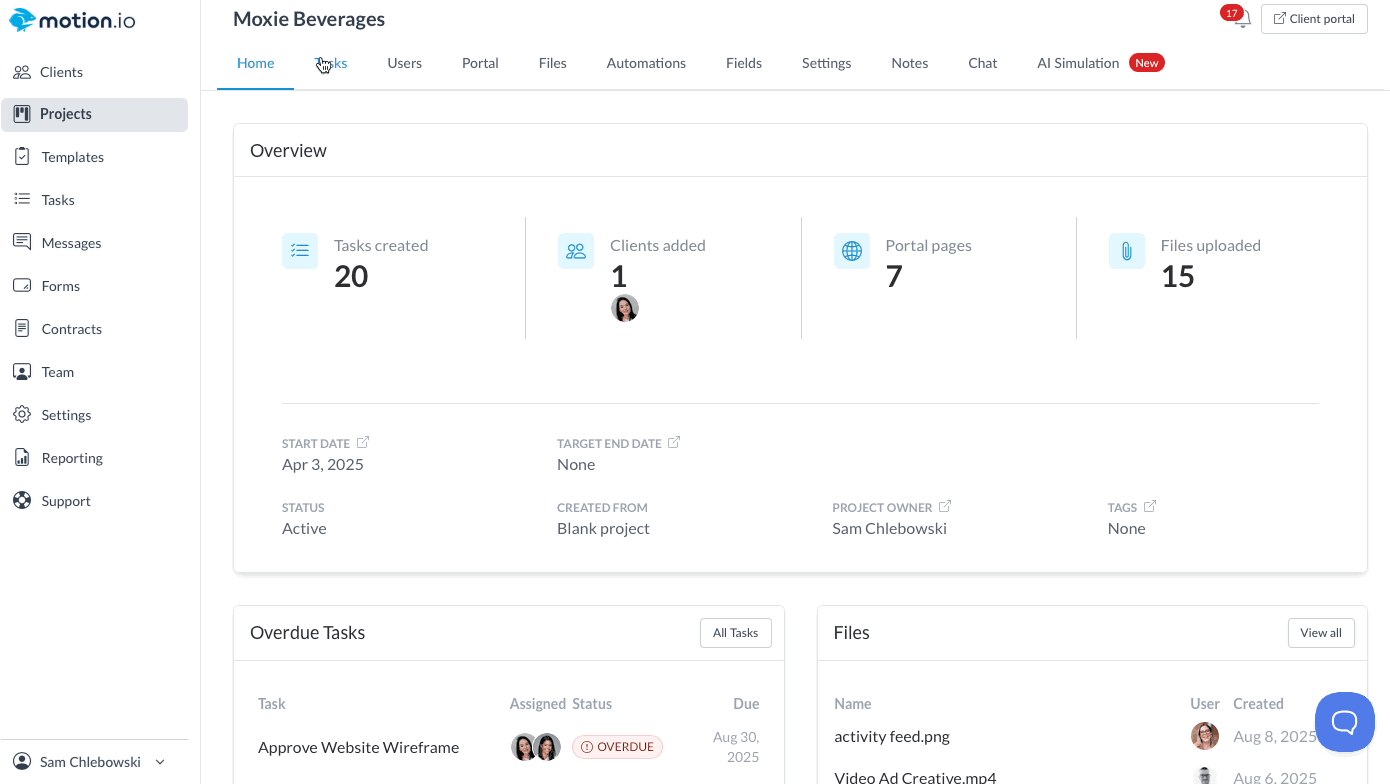Click the Tasks list icon in sidebar
Screen dimensions: 1390x784
pos(22,200)
